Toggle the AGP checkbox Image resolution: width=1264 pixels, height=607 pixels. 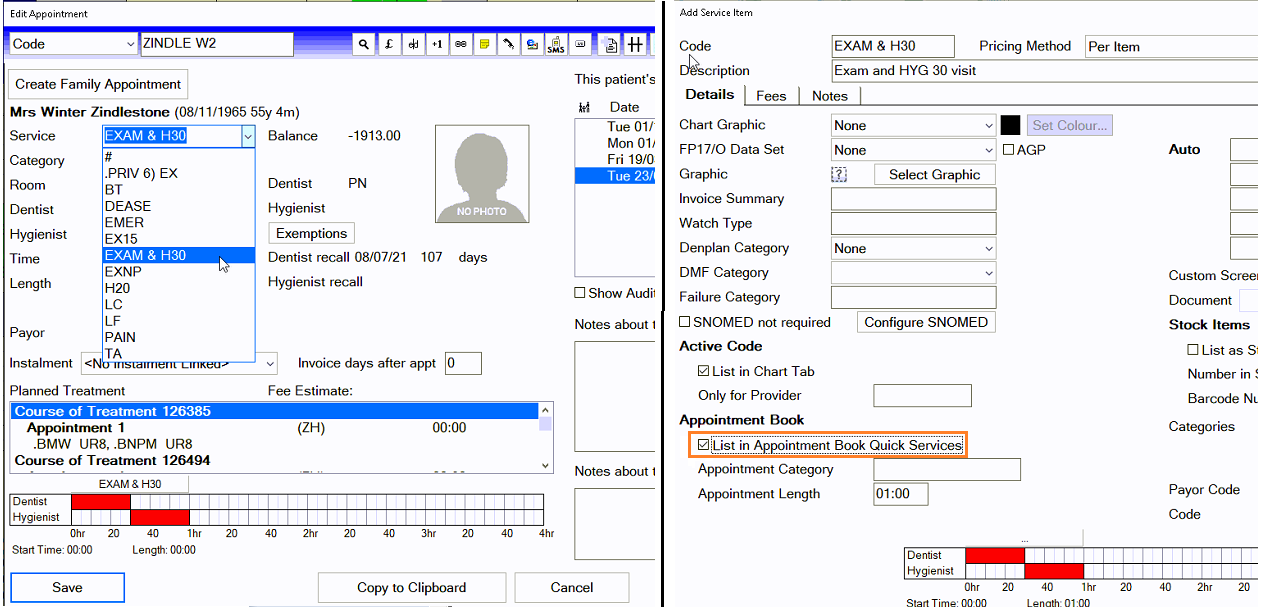pos(1008,149)
